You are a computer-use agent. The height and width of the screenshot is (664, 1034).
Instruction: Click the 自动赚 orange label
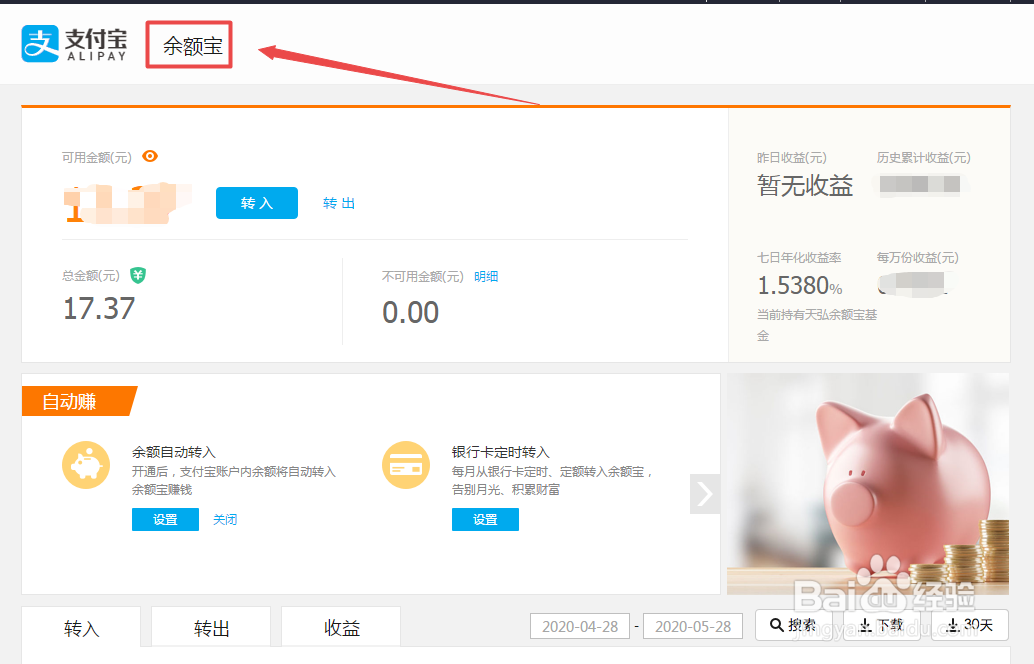pyautogui.click(x=78, y=401)
